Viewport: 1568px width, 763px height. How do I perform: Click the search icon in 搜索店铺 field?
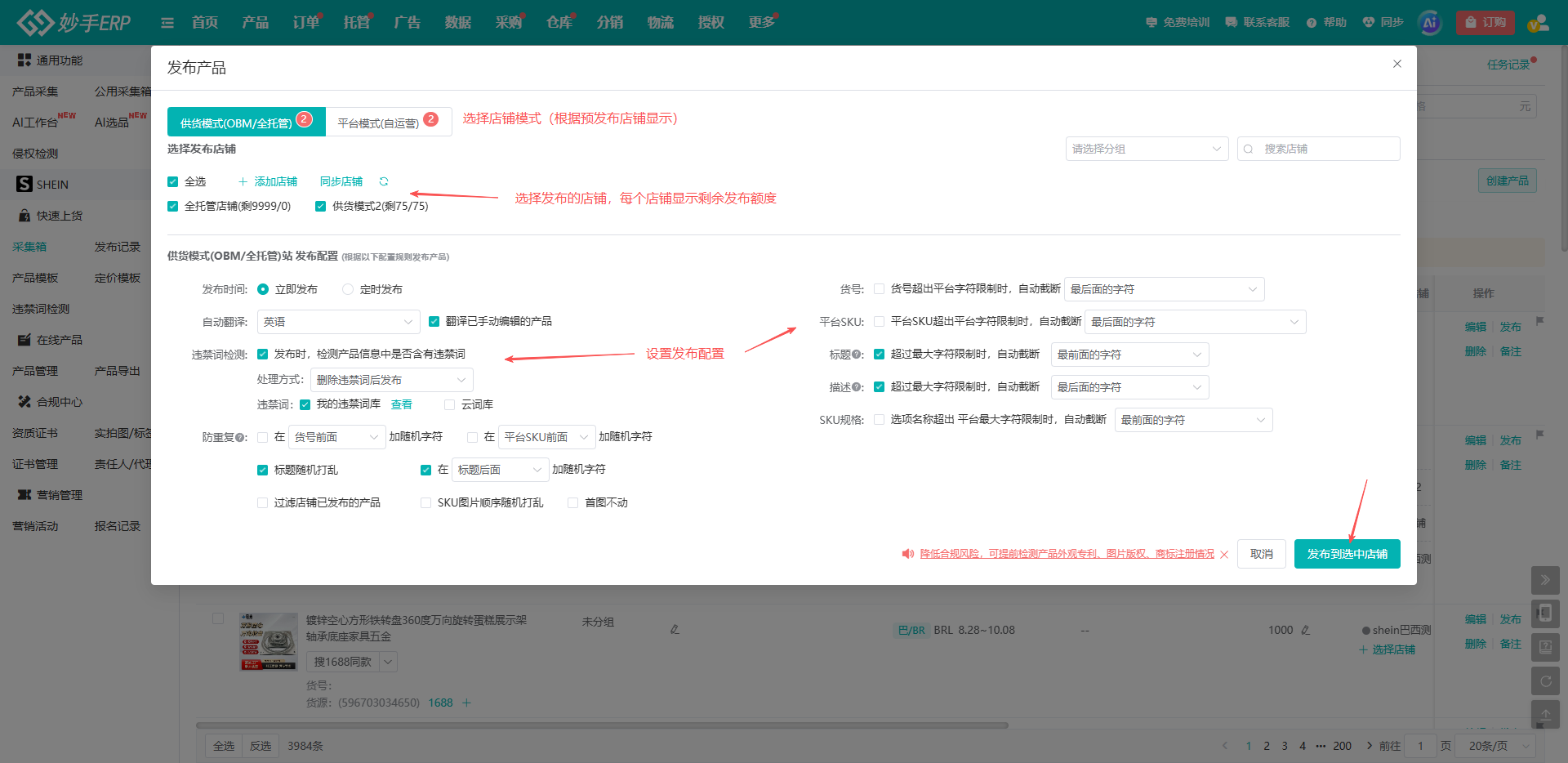[x=1249, y=149]
